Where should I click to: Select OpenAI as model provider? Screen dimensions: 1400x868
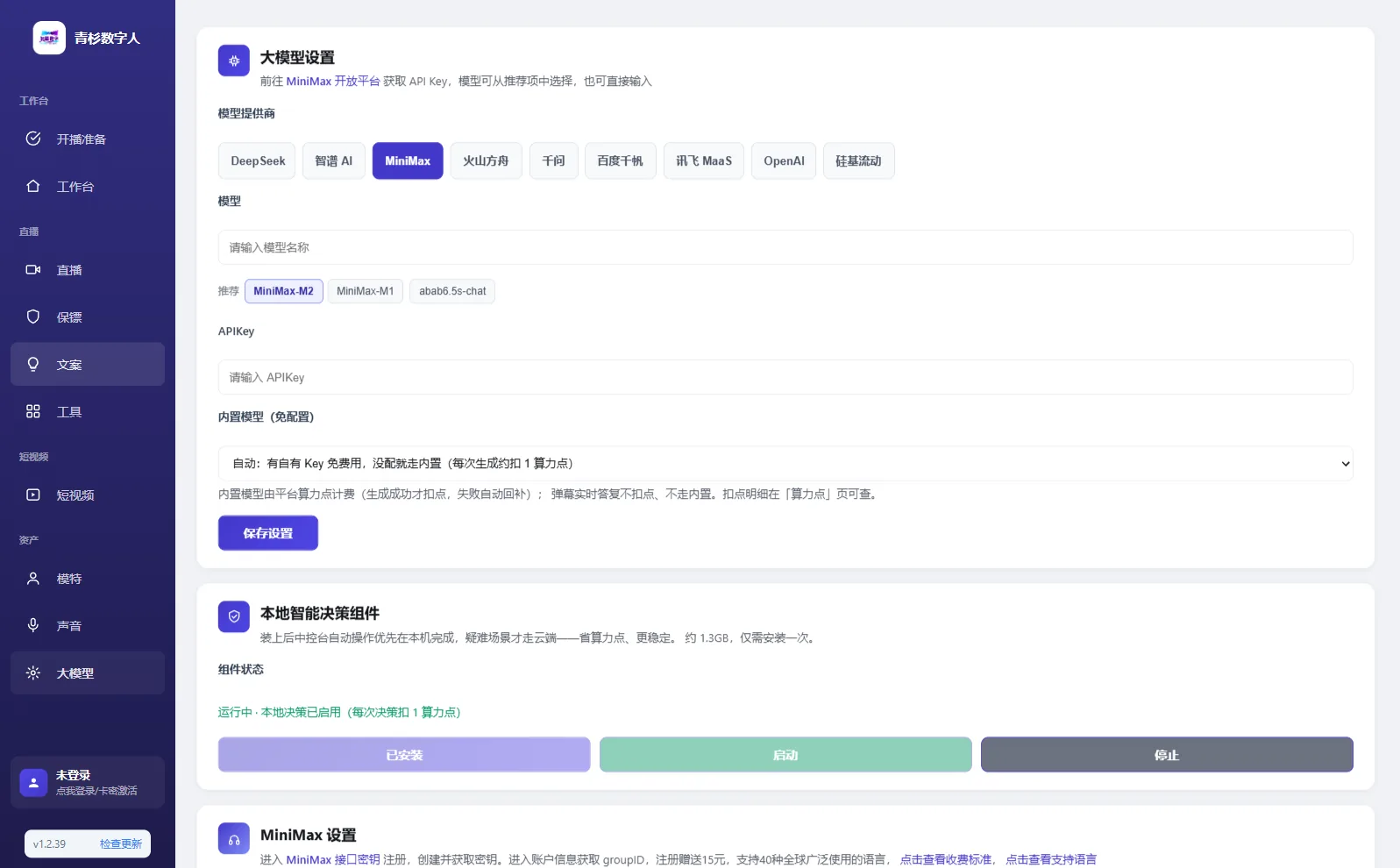pos(784,160)
